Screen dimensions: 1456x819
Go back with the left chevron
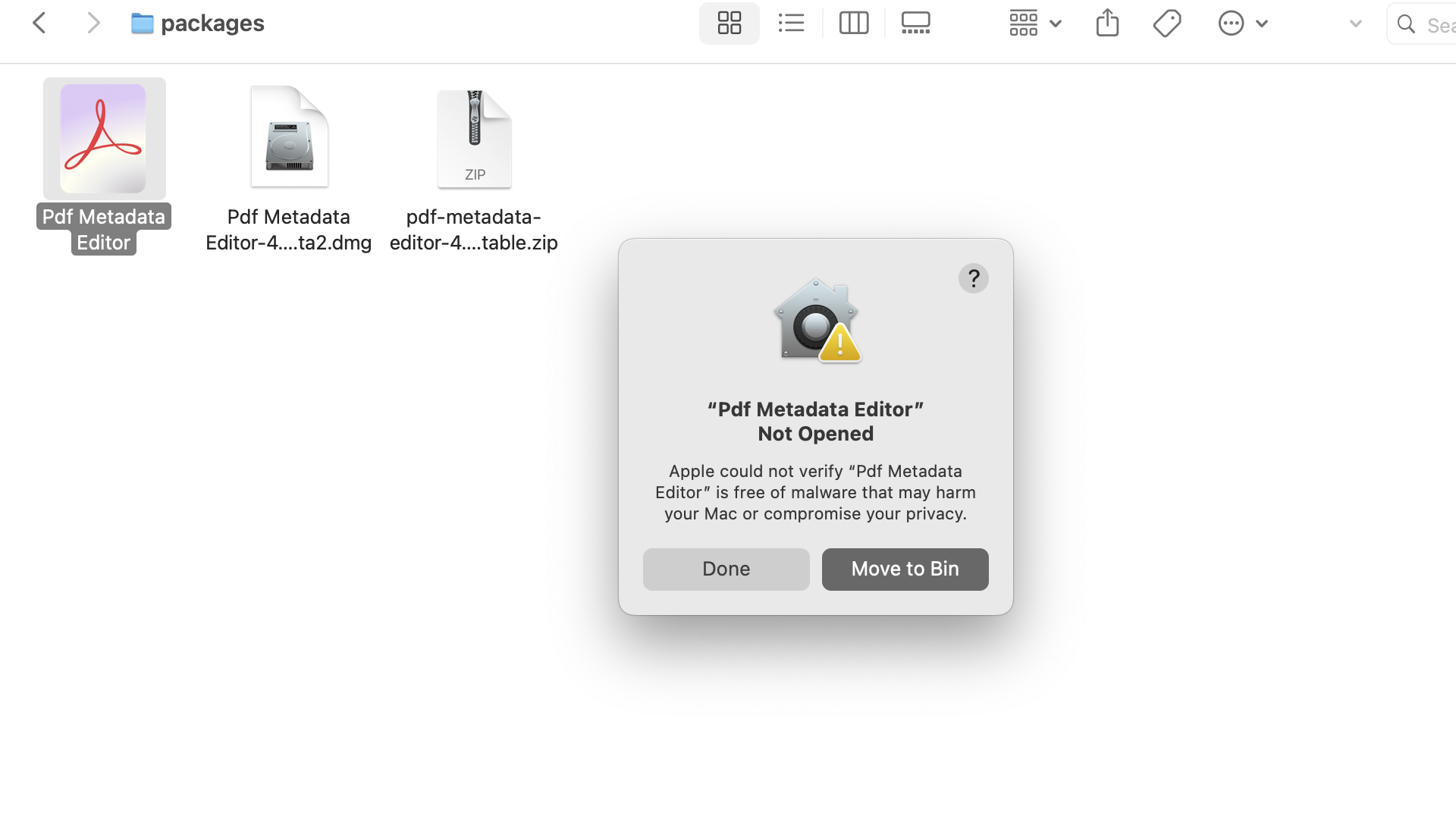(39, 24)
